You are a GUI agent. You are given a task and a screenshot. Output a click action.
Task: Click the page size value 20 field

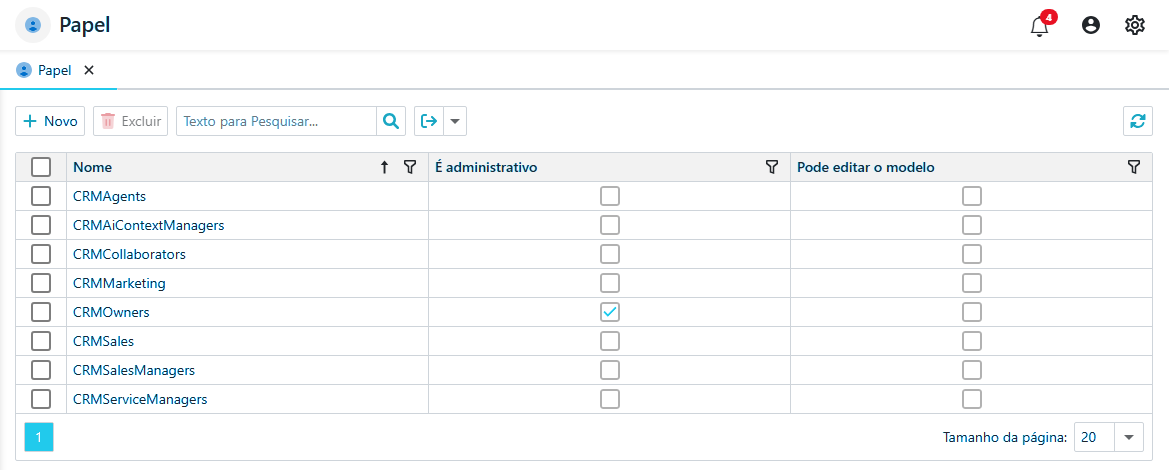(1094, 437)
